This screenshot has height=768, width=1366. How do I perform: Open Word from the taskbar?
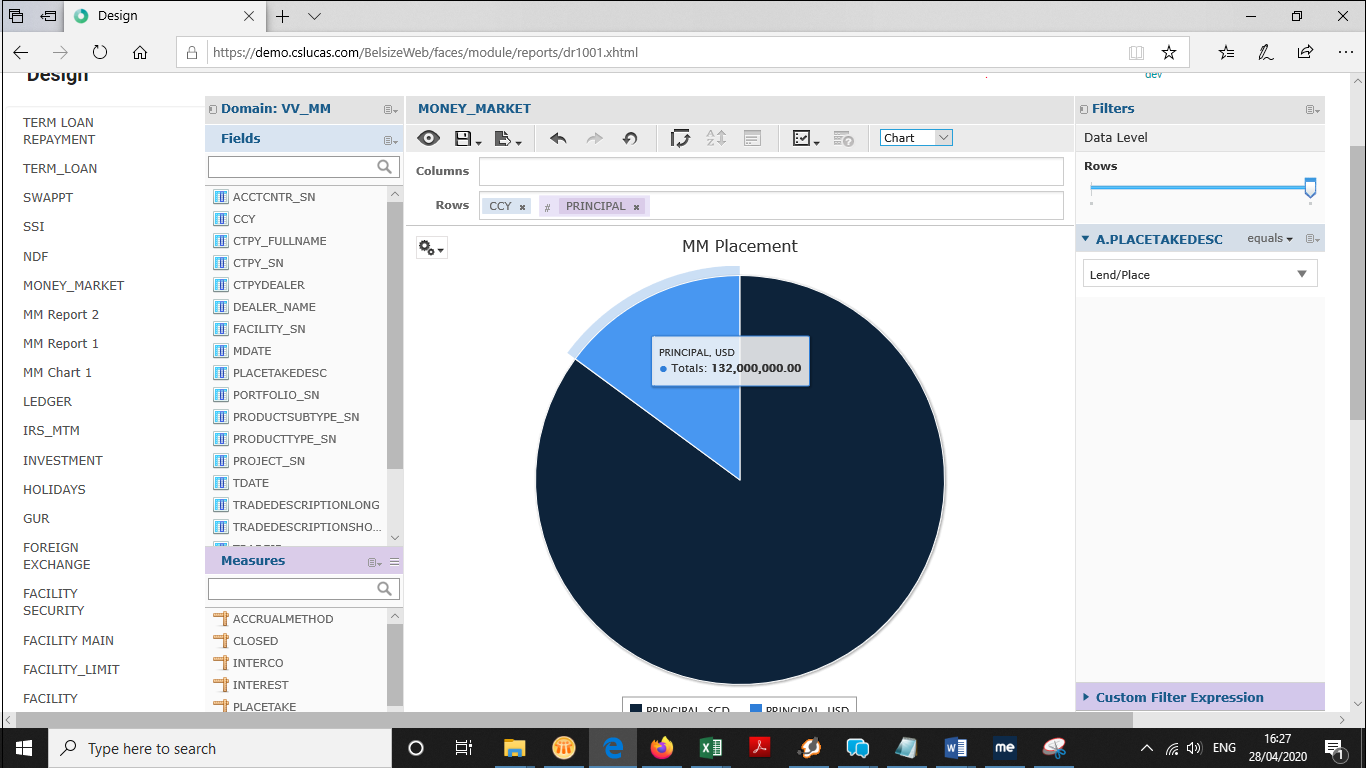(x=956, y=748)
